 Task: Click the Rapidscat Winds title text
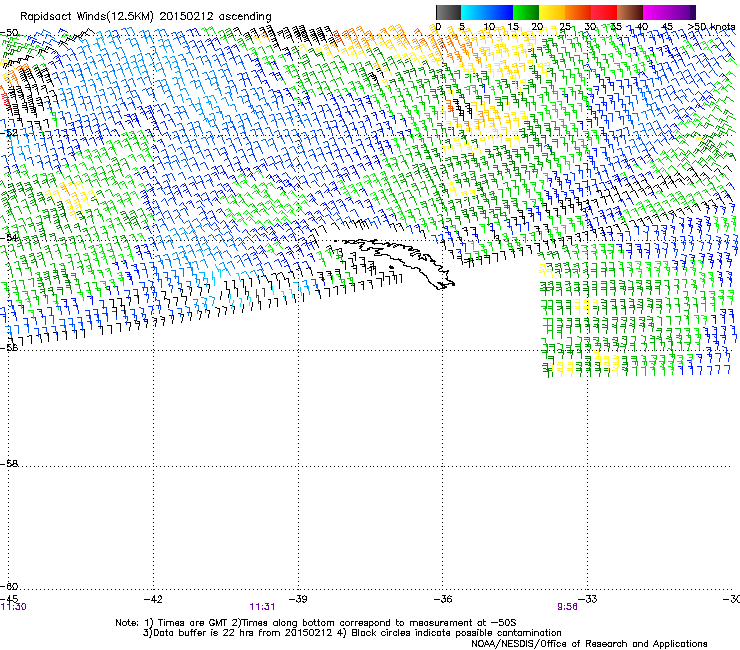[145, 17]
